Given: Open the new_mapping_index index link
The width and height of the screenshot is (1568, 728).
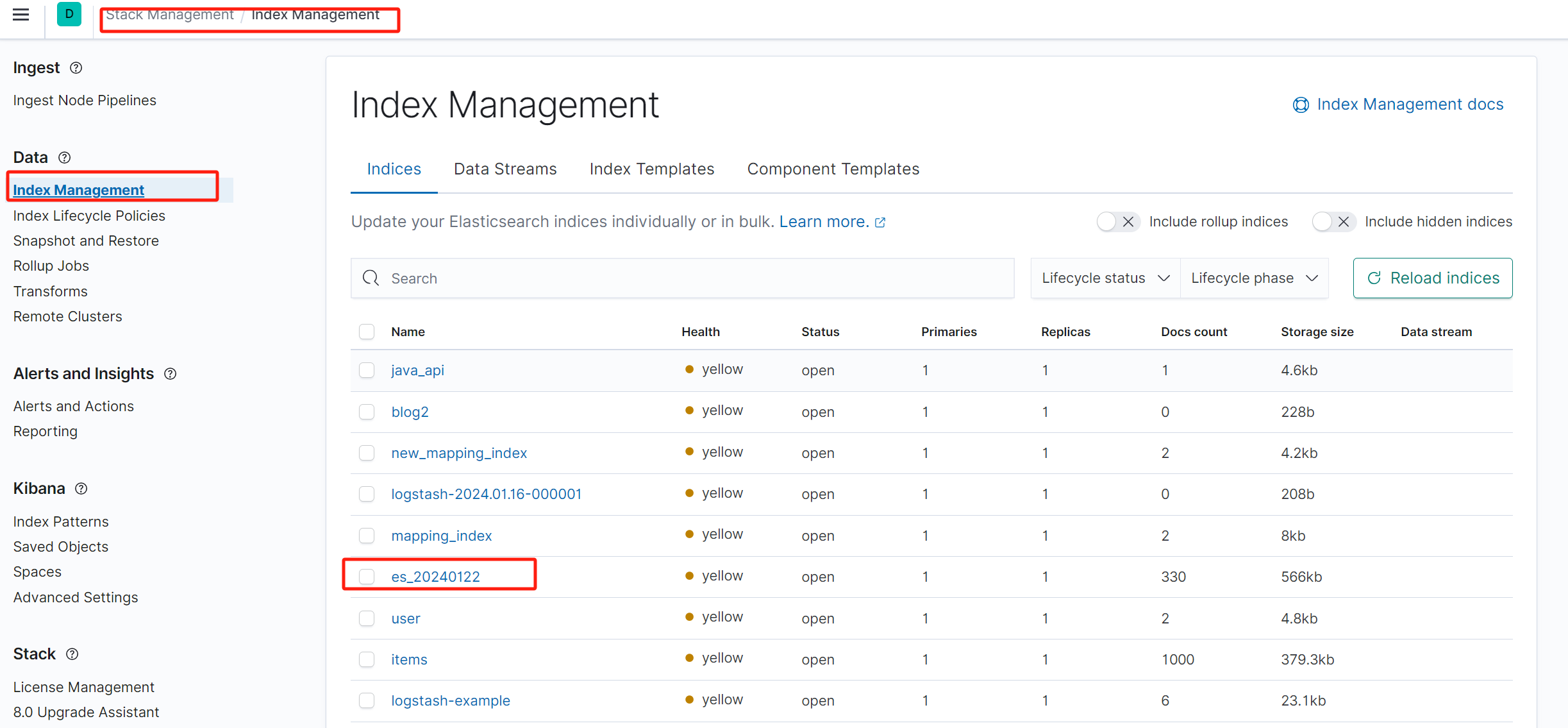Looking at the screenshot, I should pyautogui.click(x=460, y=453).
